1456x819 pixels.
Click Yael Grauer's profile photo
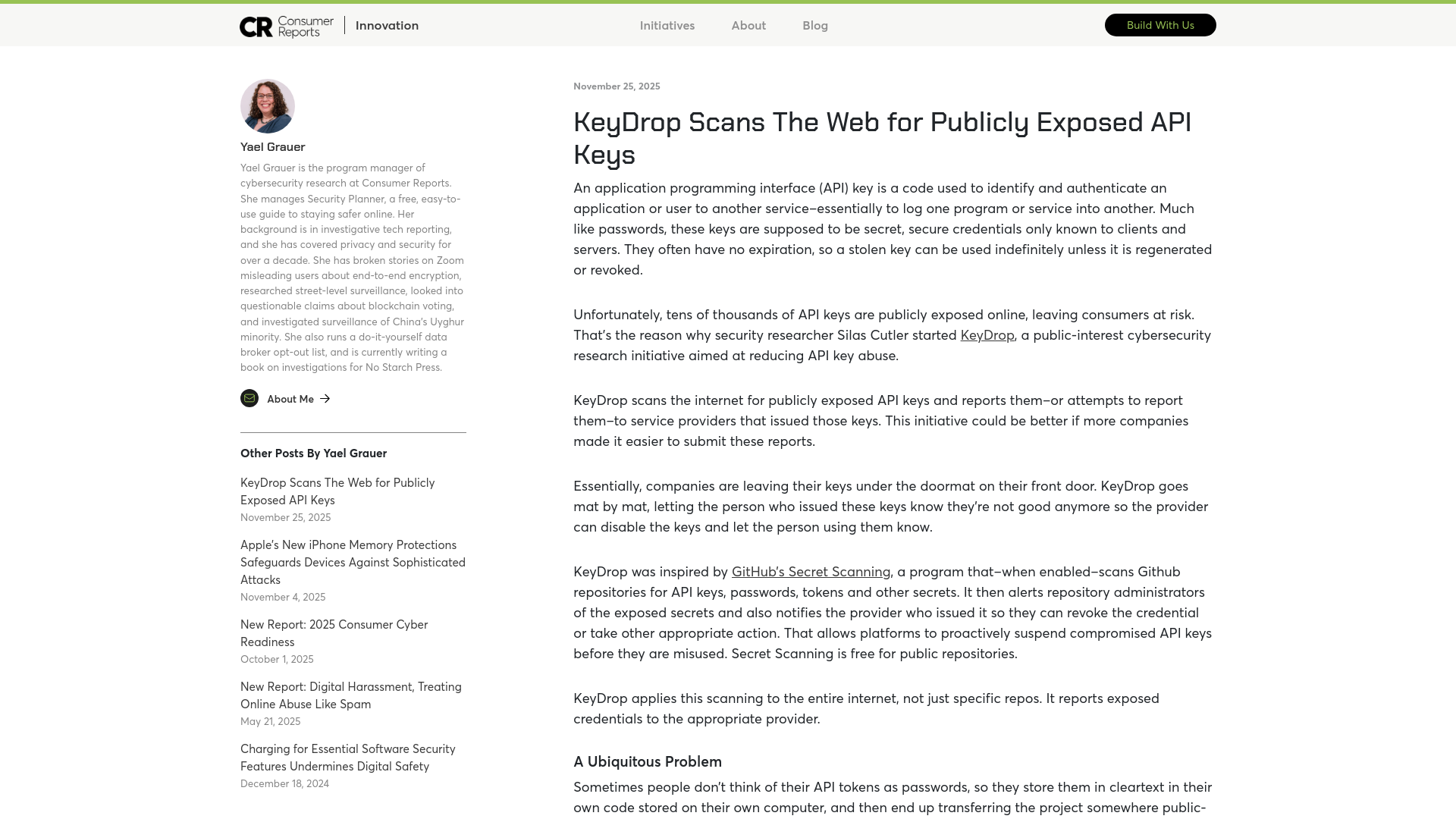pyautogui.click(x=267, y=105)
